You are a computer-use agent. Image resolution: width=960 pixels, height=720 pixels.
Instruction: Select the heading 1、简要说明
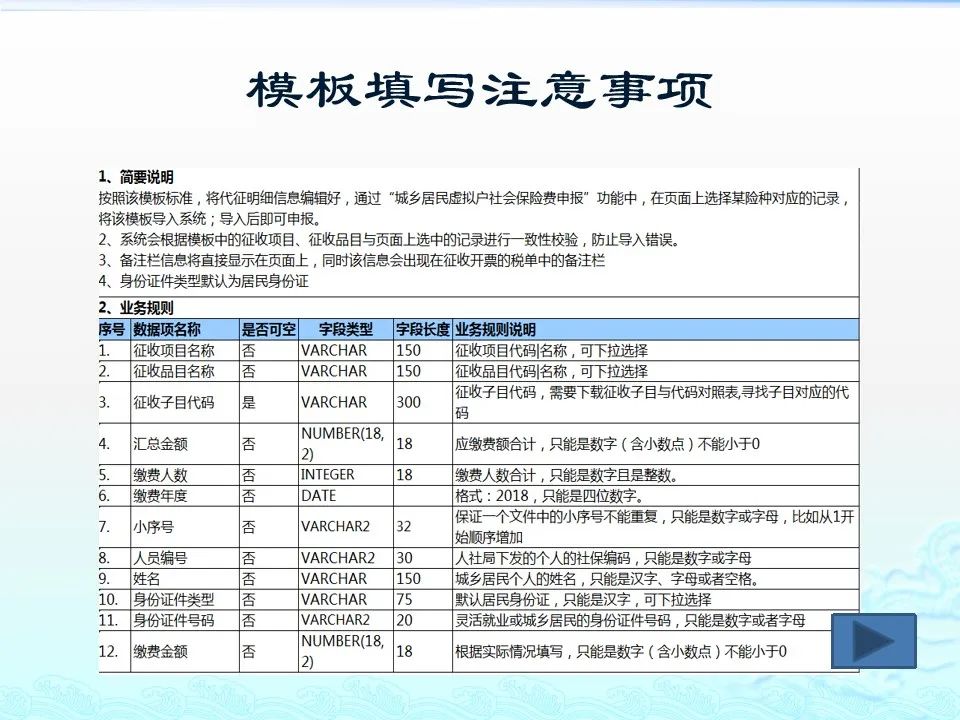136,177
